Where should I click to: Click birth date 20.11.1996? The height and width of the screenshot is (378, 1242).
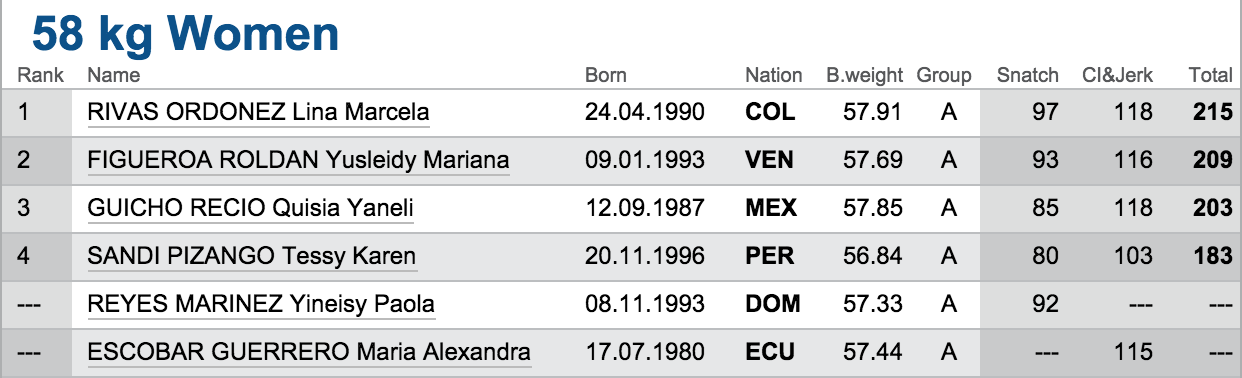point(645,256)
